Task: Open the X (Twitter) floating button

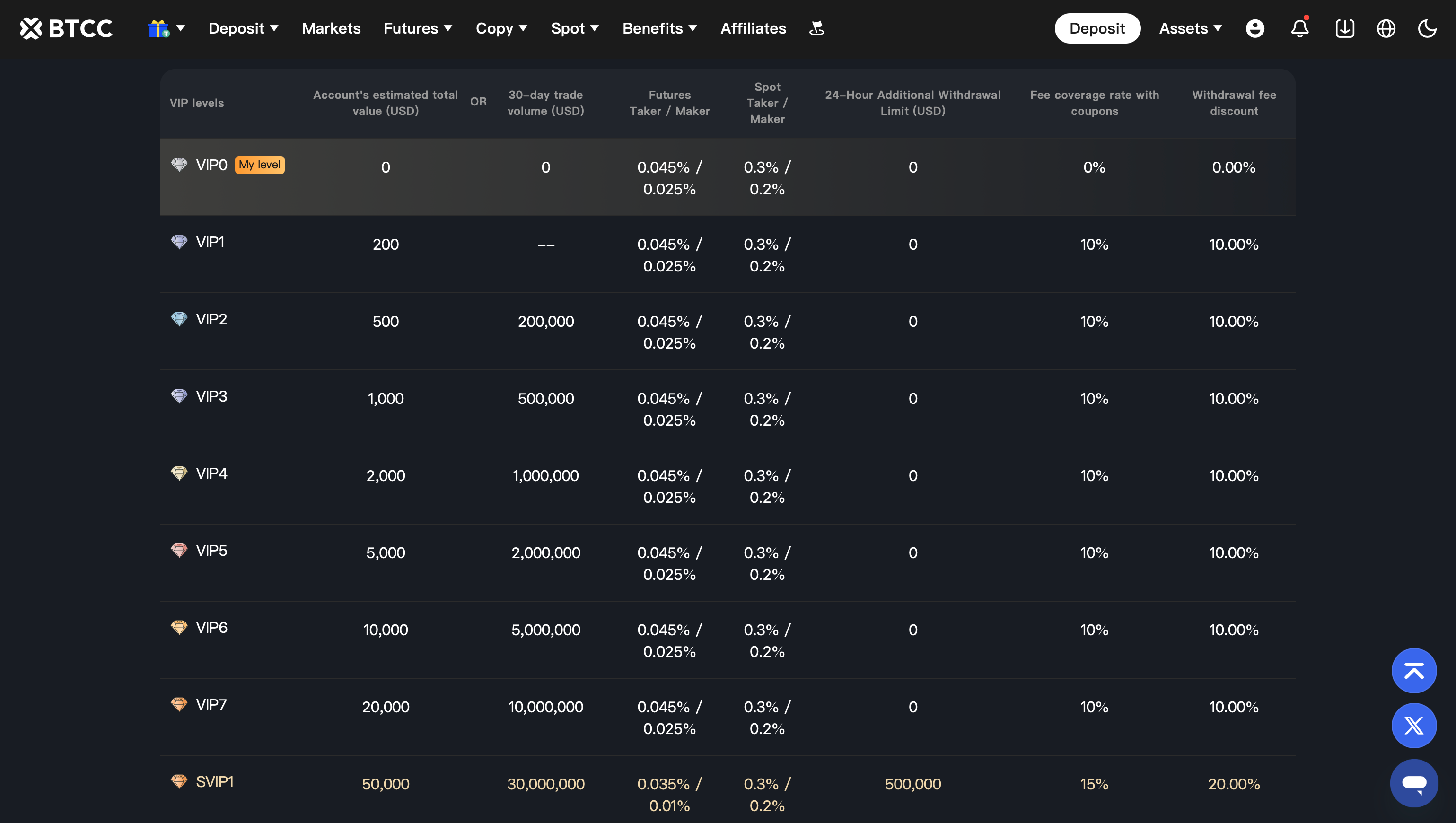Action: [1414, 725]
